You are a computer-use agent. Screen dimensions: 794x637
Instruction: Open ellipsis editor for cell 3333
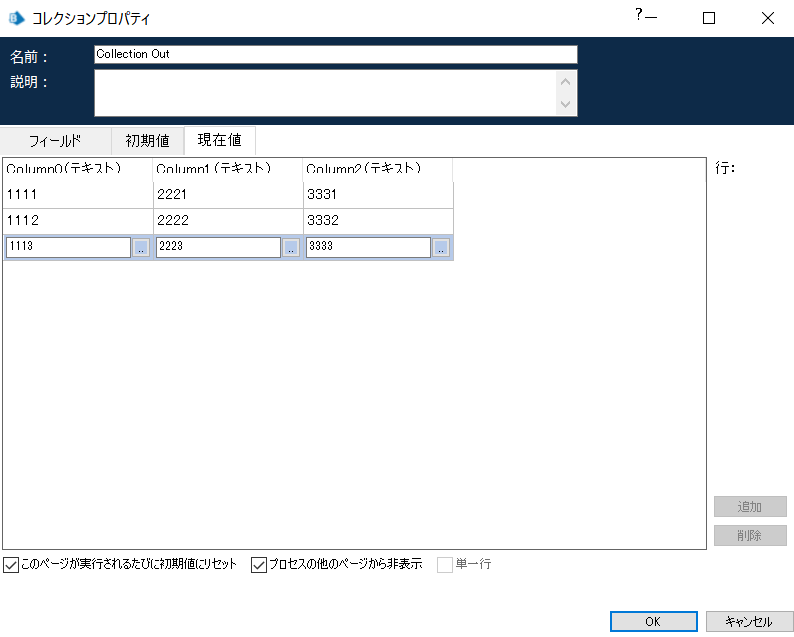click(441, 248)
